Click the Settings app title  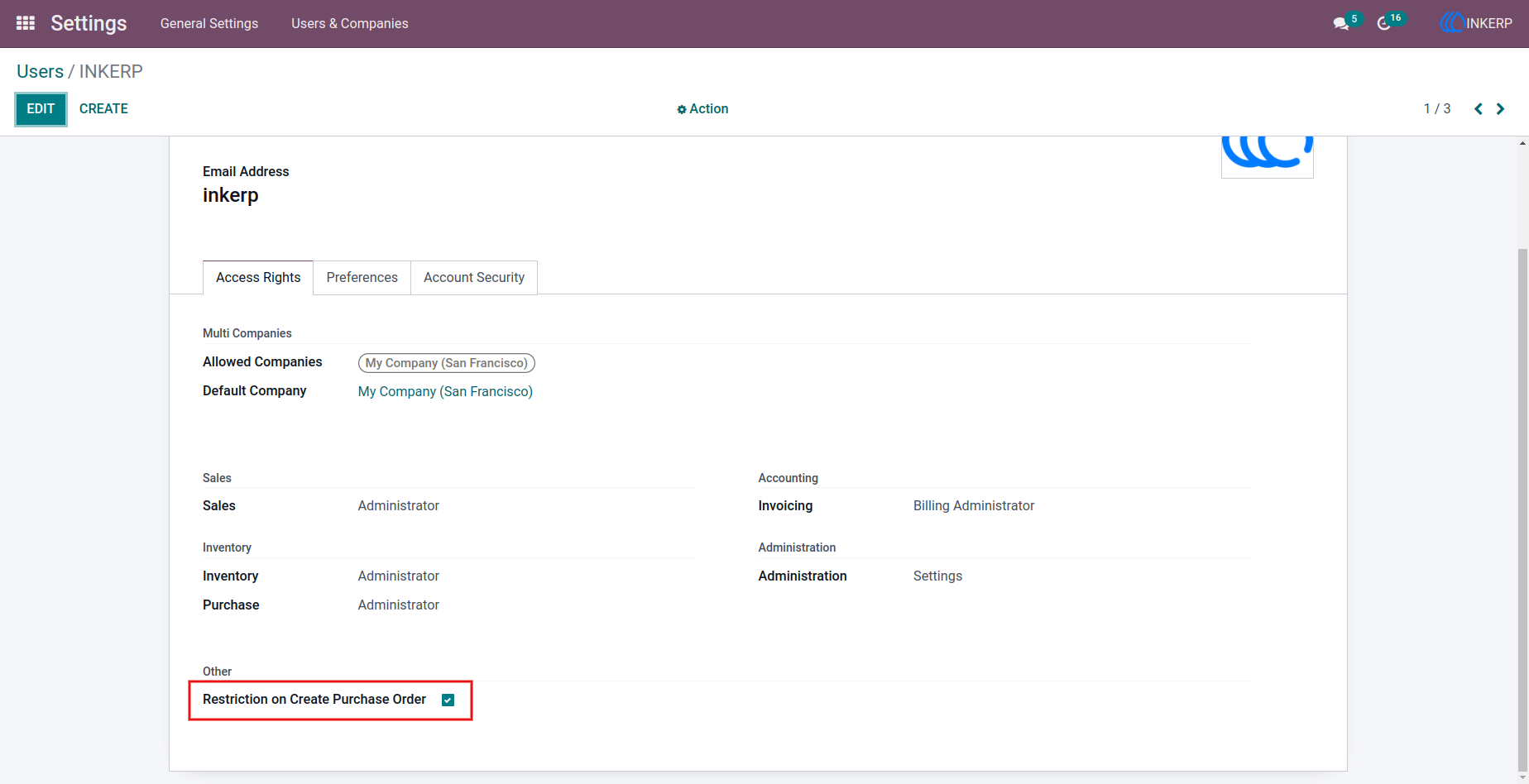pyautogui.click(x=89, y=23)
